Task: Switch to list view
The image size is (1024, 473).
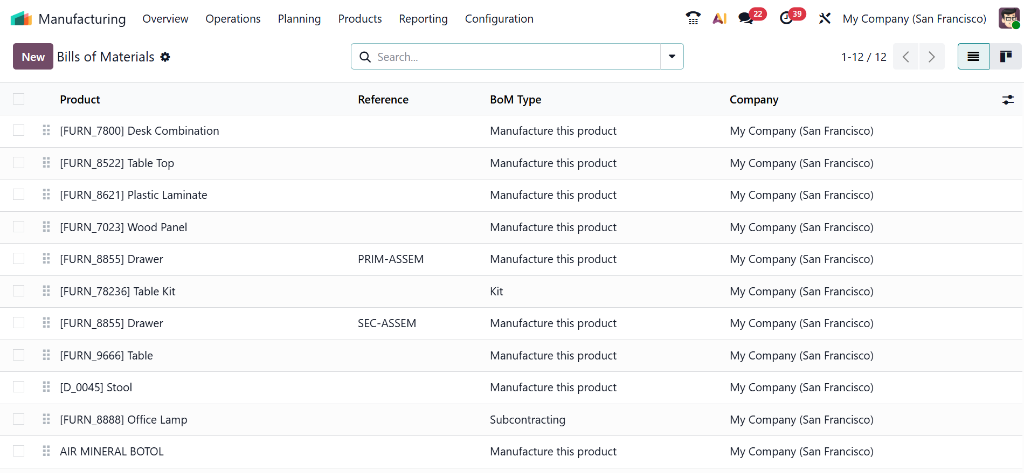Action: [x=973, y=57]
